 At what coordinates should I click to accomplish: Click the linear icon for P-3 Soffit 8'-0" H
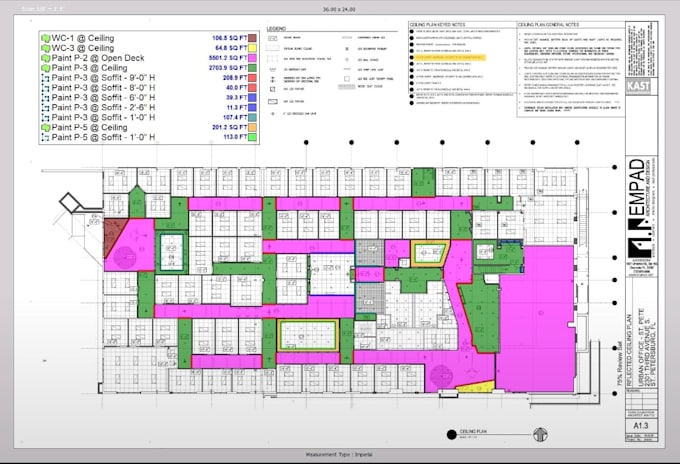(x=46, y=88)
